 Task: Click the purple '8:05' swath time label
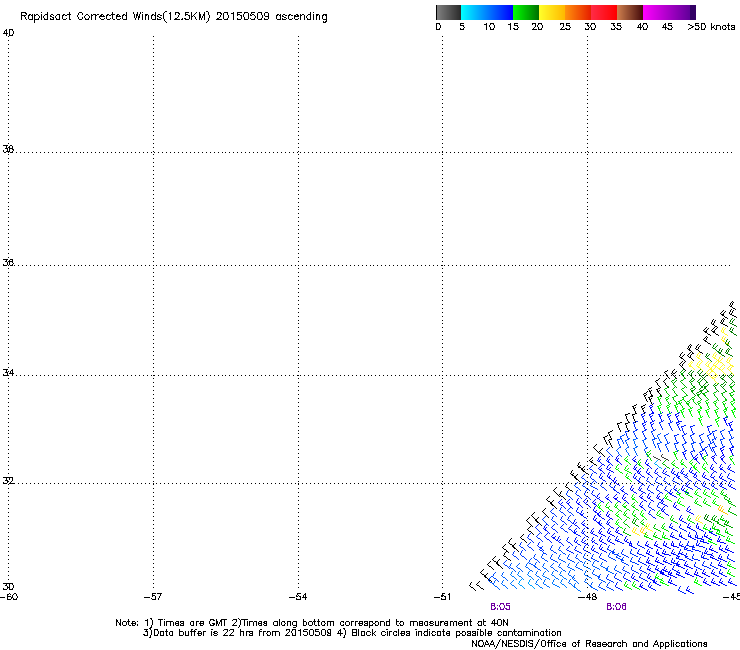[x=500, y=607]
